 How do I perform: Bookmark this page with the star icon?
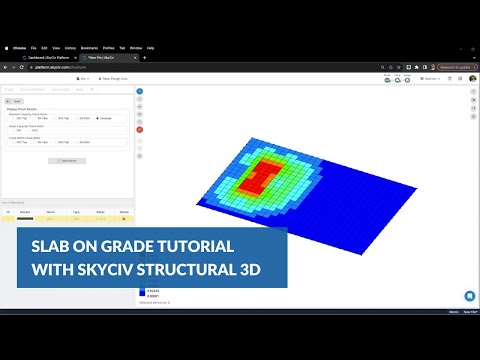[x=399, y=67]
